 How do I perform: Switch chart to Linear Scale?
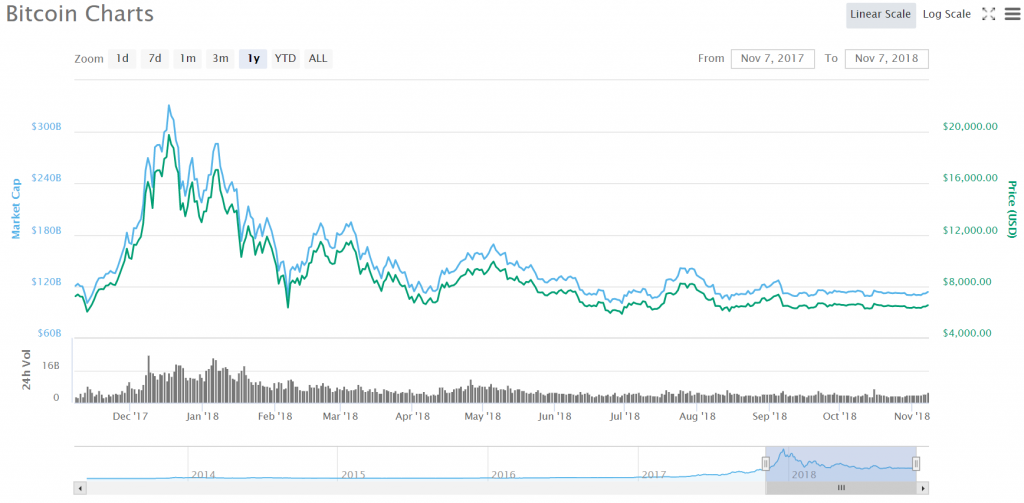(x=880, y=14)
